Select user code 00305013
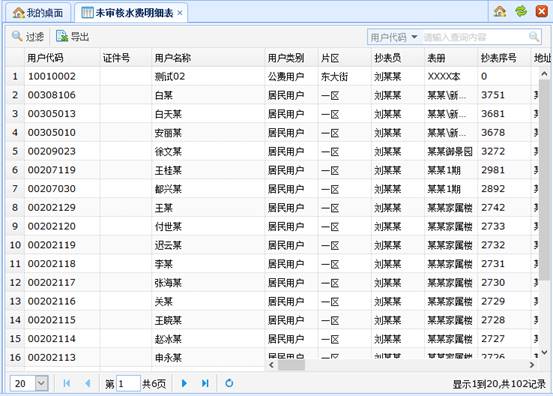Image resolution: width=553 pixels, height=396 pixels. pos(51,114)
